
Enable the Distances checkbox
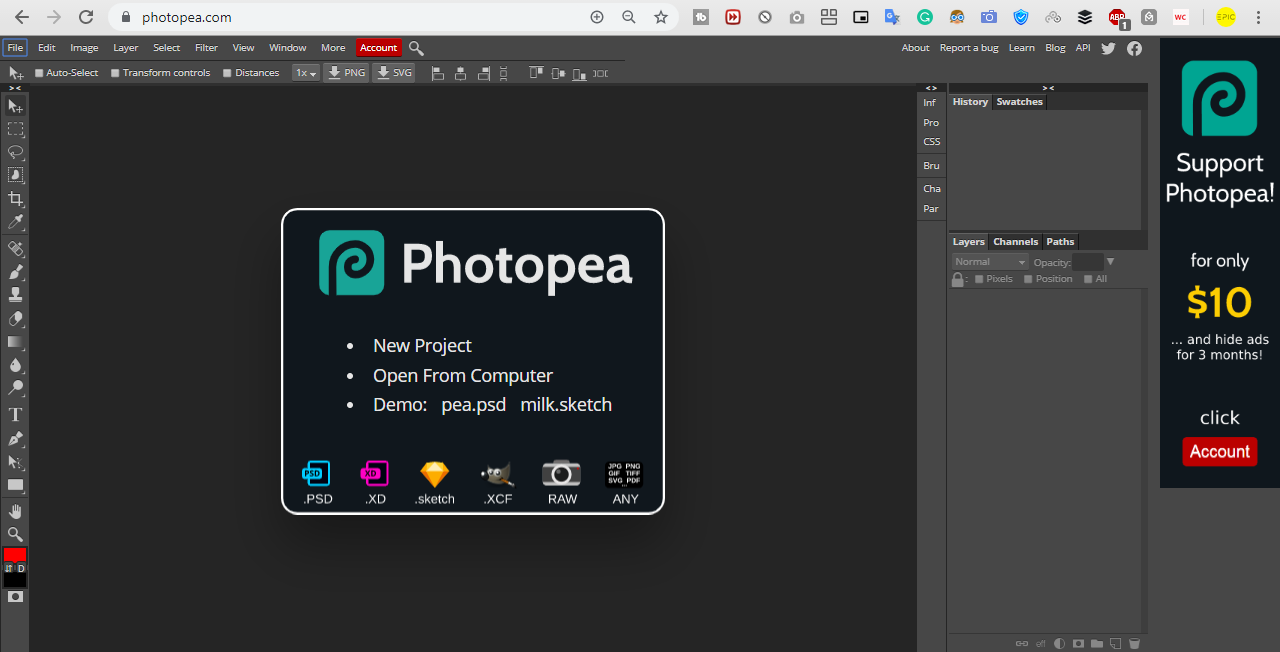coord(227,73)
